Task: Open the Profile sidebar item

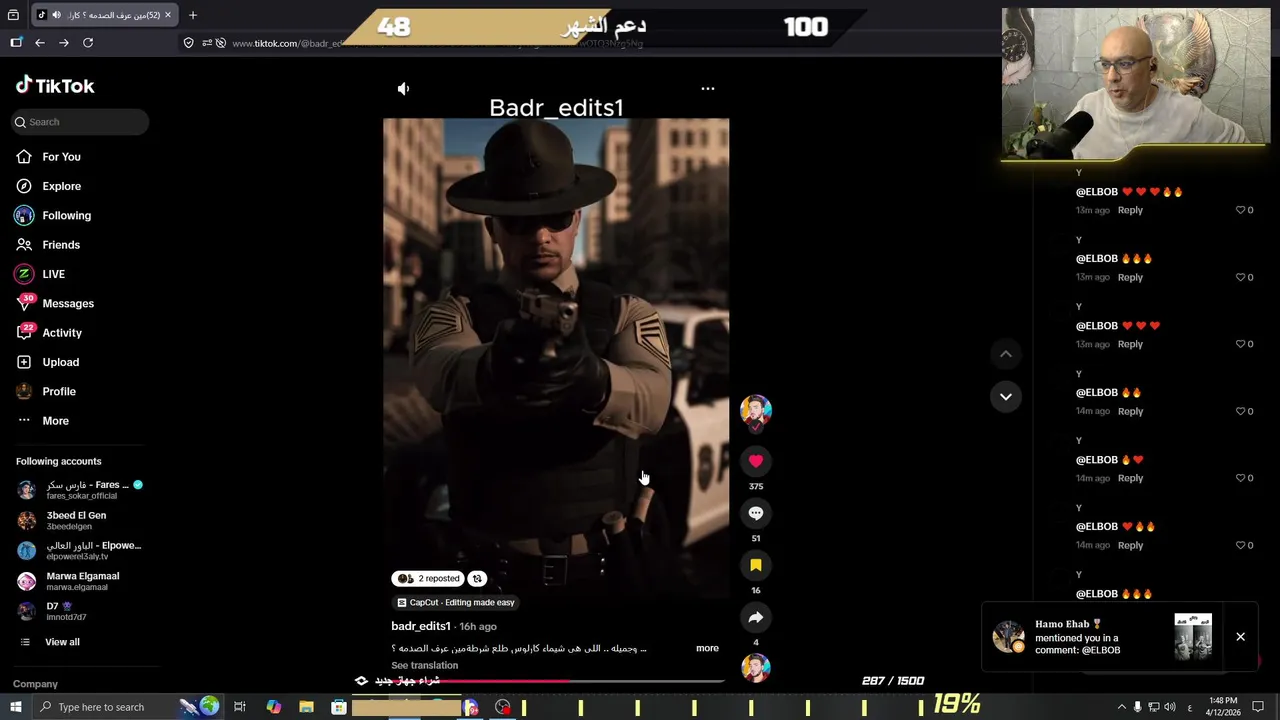Action: [45, 391]
